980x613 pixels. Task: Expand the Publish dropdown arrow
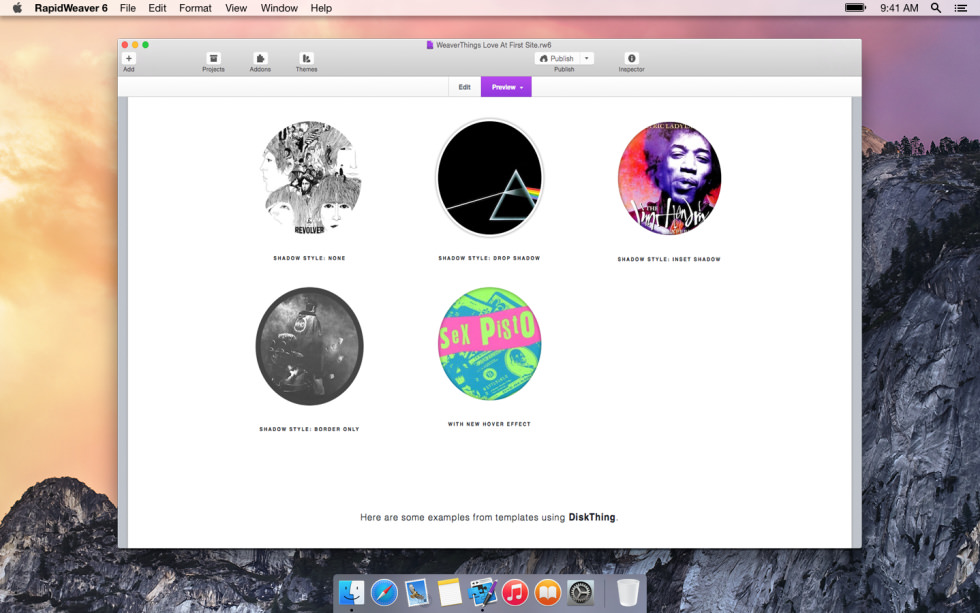pyautogui.click(x=587, y=59)
